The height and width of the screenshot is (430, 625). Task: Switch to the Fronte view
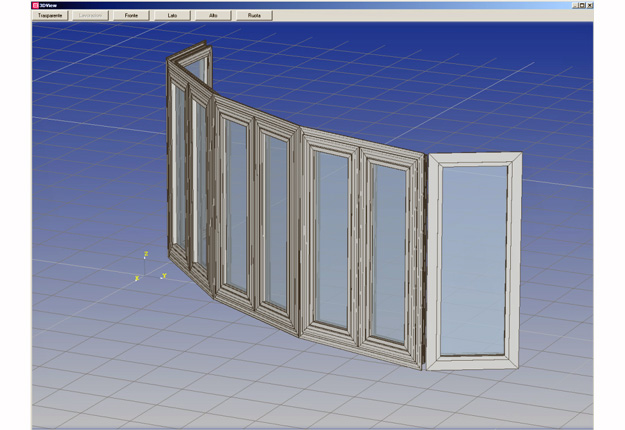(x=131, y=16)
